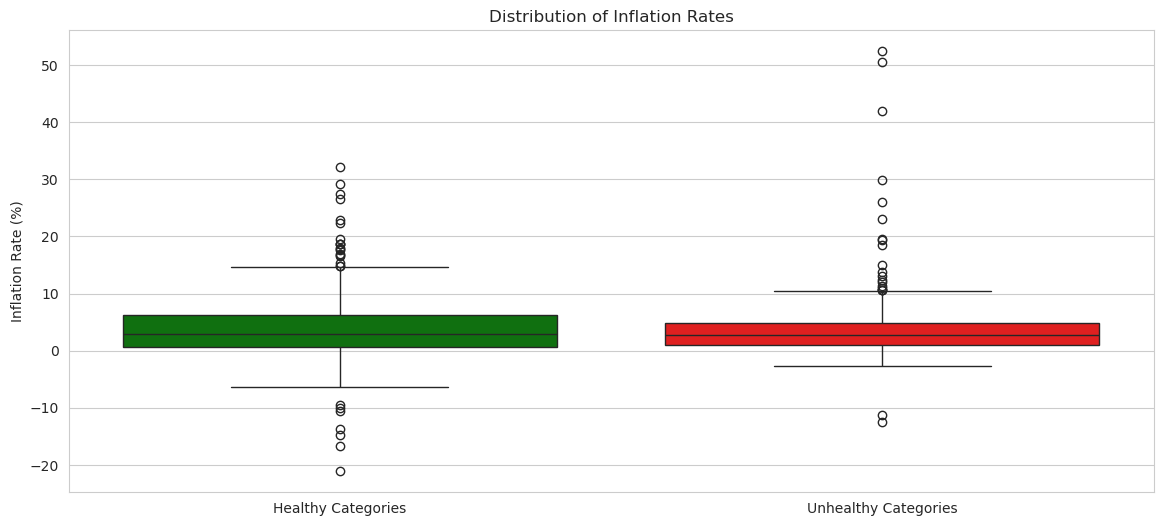The height and width of the screenshot is (526, 1163).
Task: Click the Healthy Categories lower whisker cap
Action: pyautogui.click(x=340, y=387)
